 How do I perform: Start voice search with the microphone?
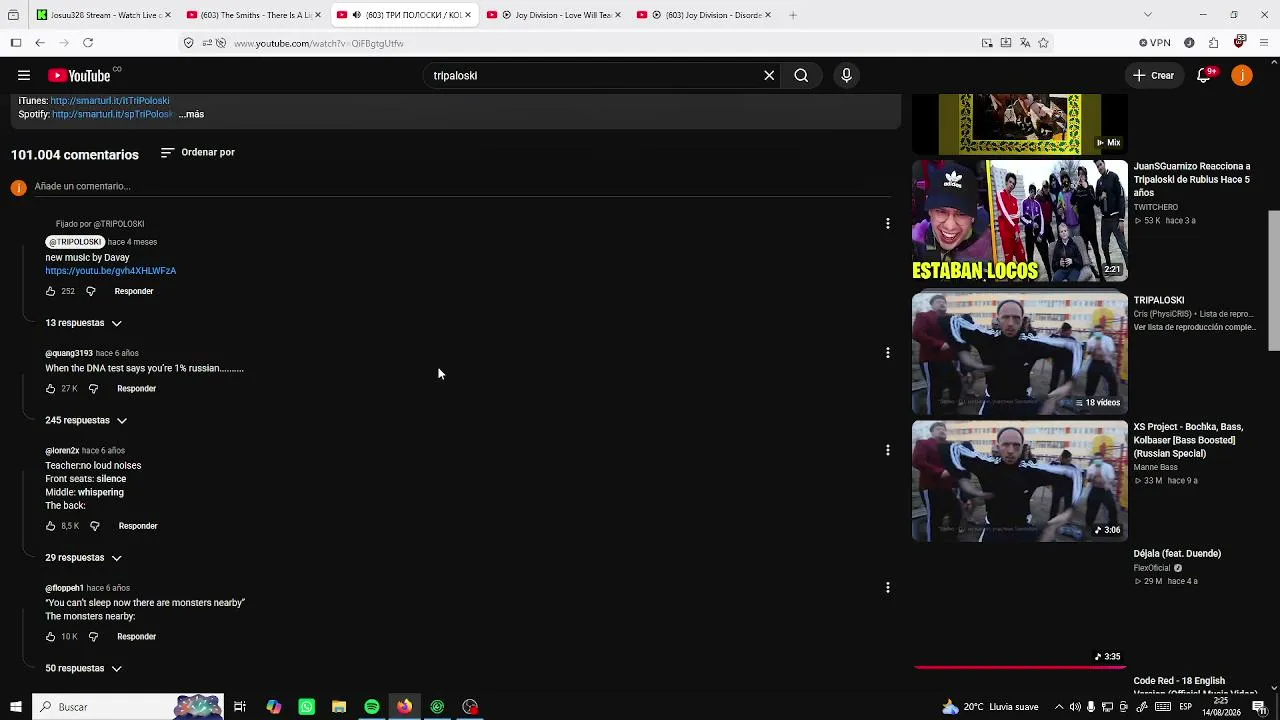click(x=846, y=75)
